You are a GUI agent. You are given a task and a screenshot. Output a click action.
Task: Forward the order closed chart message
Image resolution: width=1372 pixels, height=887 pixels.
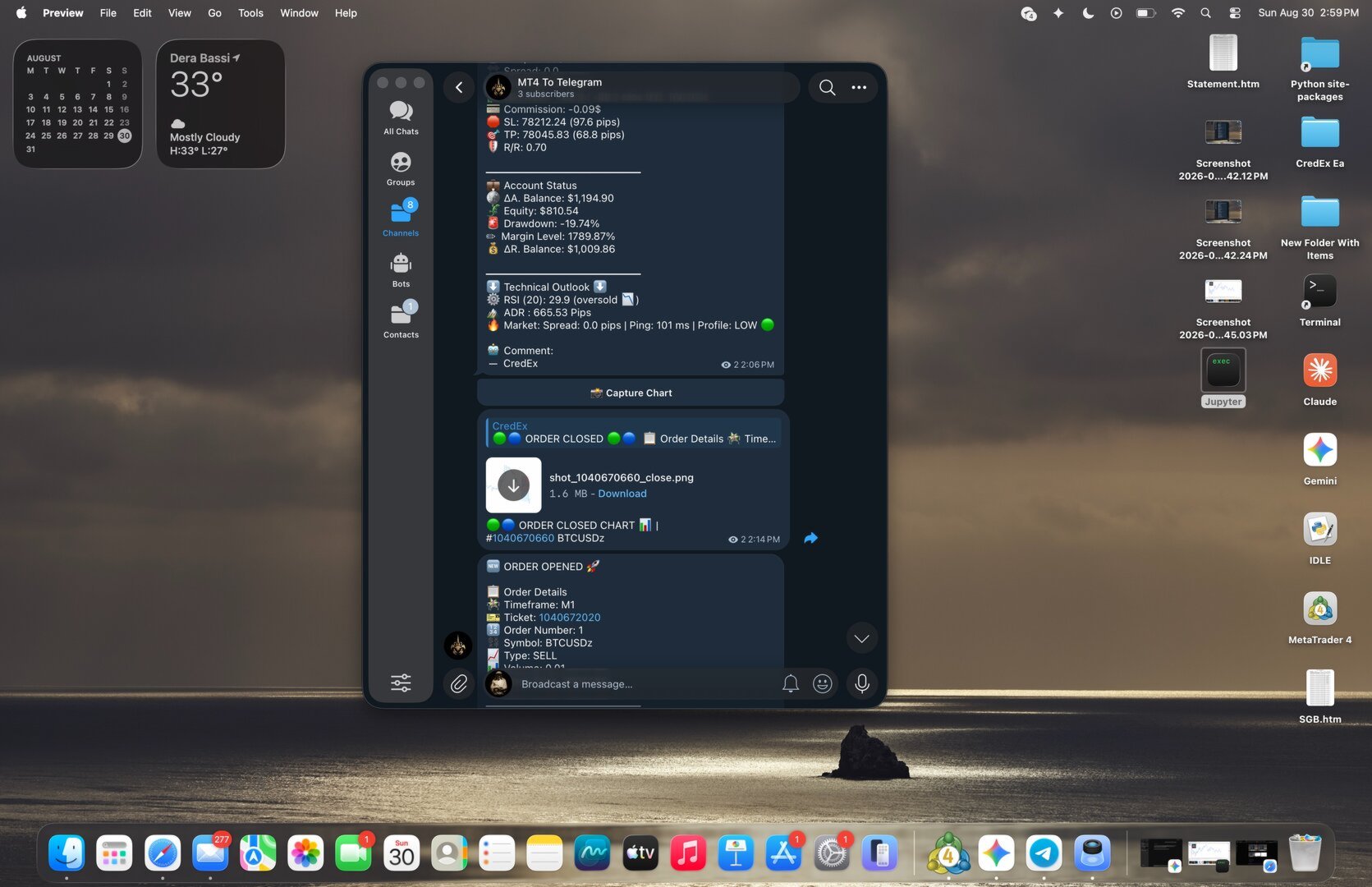tap(810, 538)
